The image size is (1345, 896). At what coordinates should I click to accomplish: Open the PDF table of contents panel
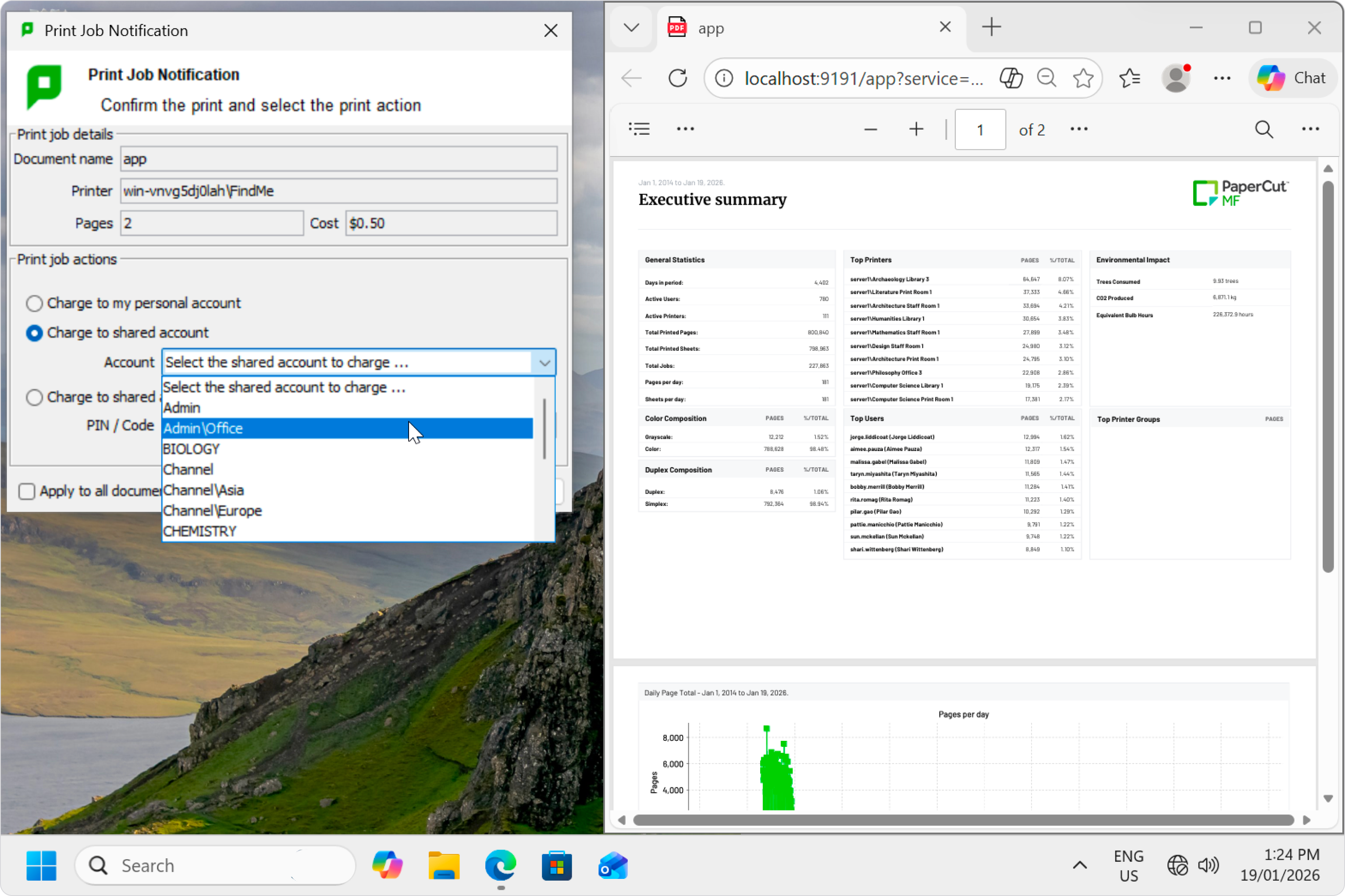(639, 128)
